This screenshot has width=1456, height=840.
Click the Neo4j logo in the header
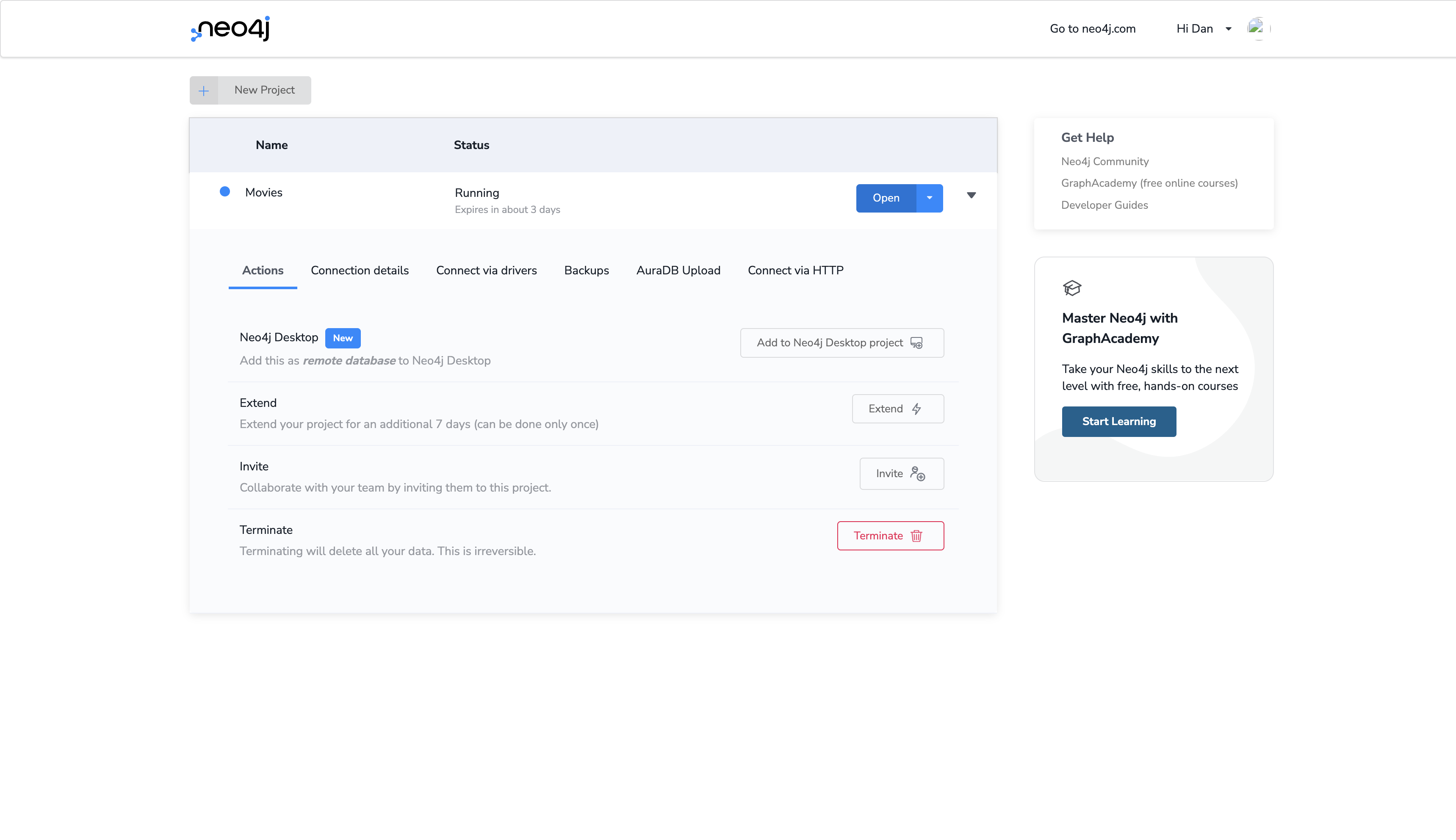click(229, 28)
